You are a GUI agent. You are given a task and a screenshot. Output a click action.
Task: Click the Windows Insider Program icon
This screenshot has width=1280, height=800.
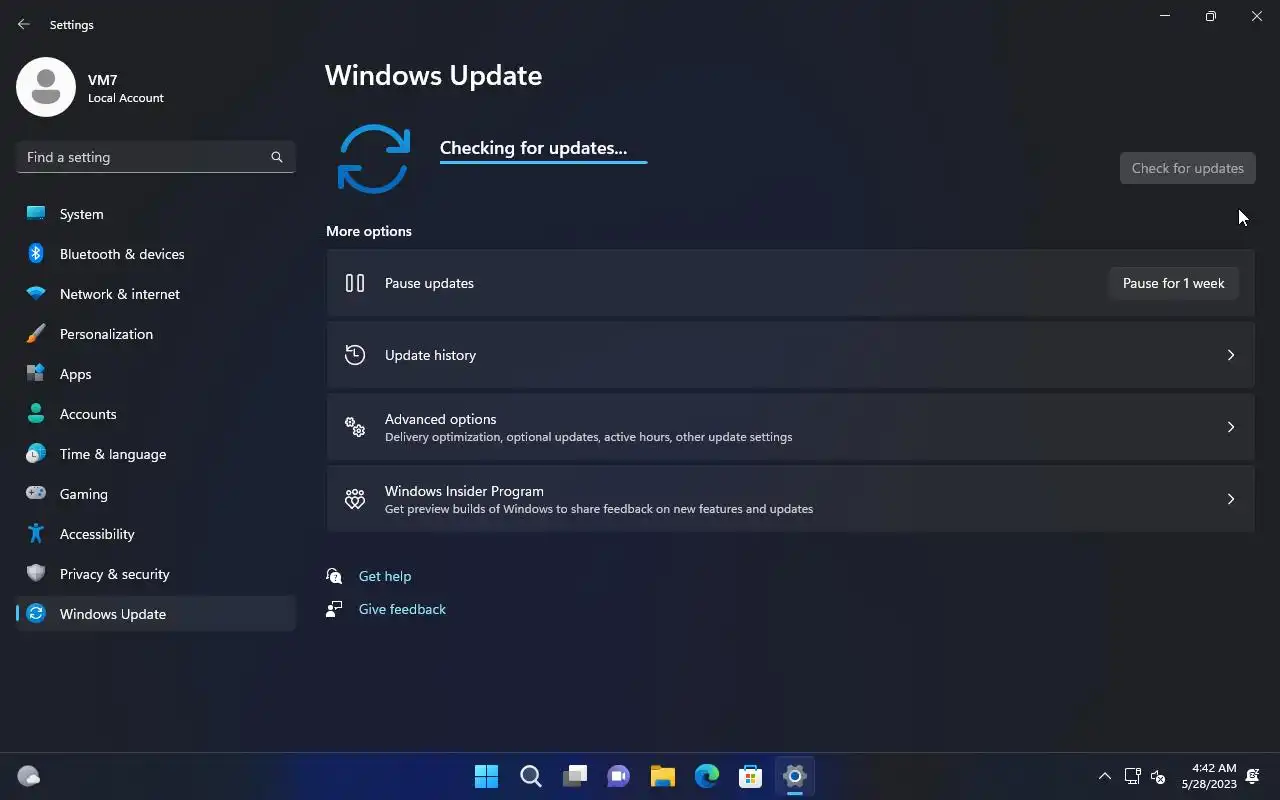[355, 499]
